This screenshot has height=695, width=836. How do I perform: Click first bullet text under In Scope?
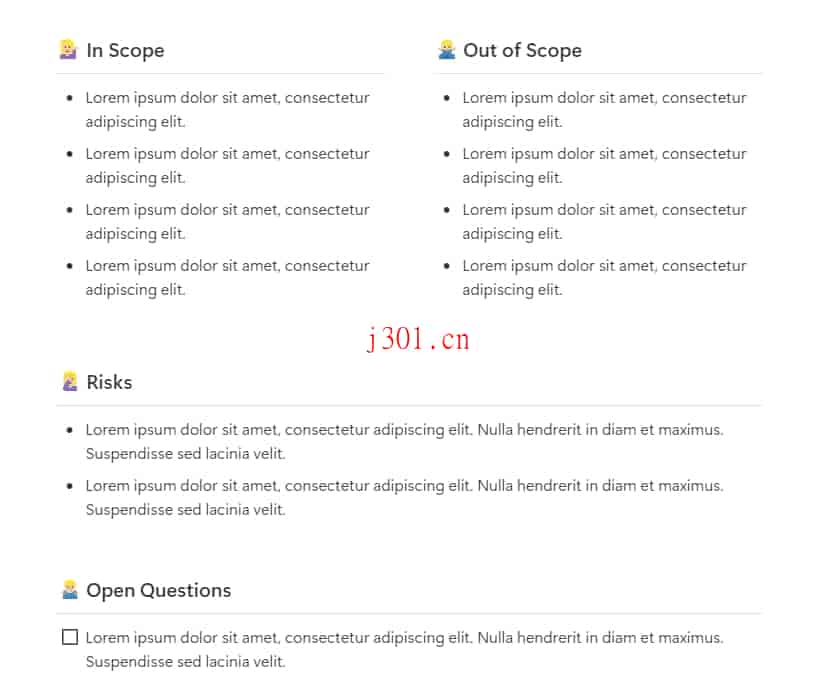click(x=228, y=110)
